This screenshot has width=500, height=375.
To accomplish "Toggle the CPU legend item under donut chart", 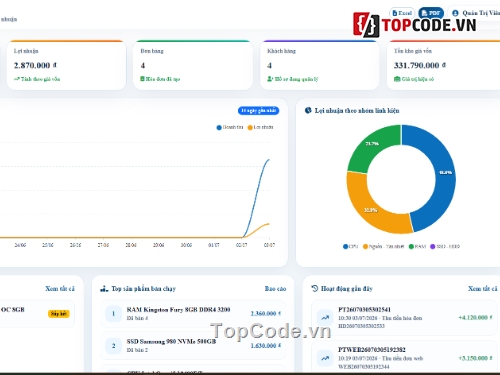I will (350, 246).
